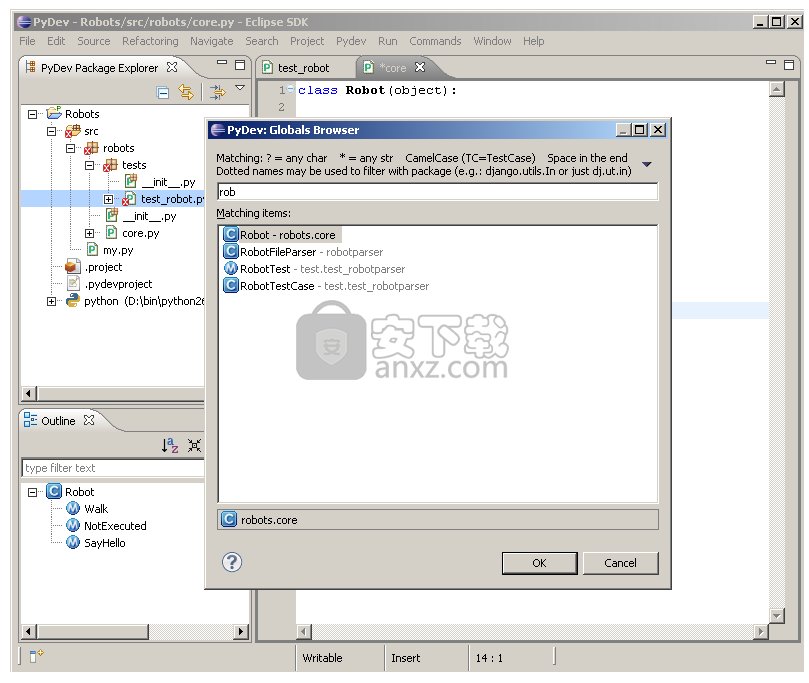Close the PyDev Package Explorer tab
The width and height of the screenshot is (809, 683).
click(172, 68)
